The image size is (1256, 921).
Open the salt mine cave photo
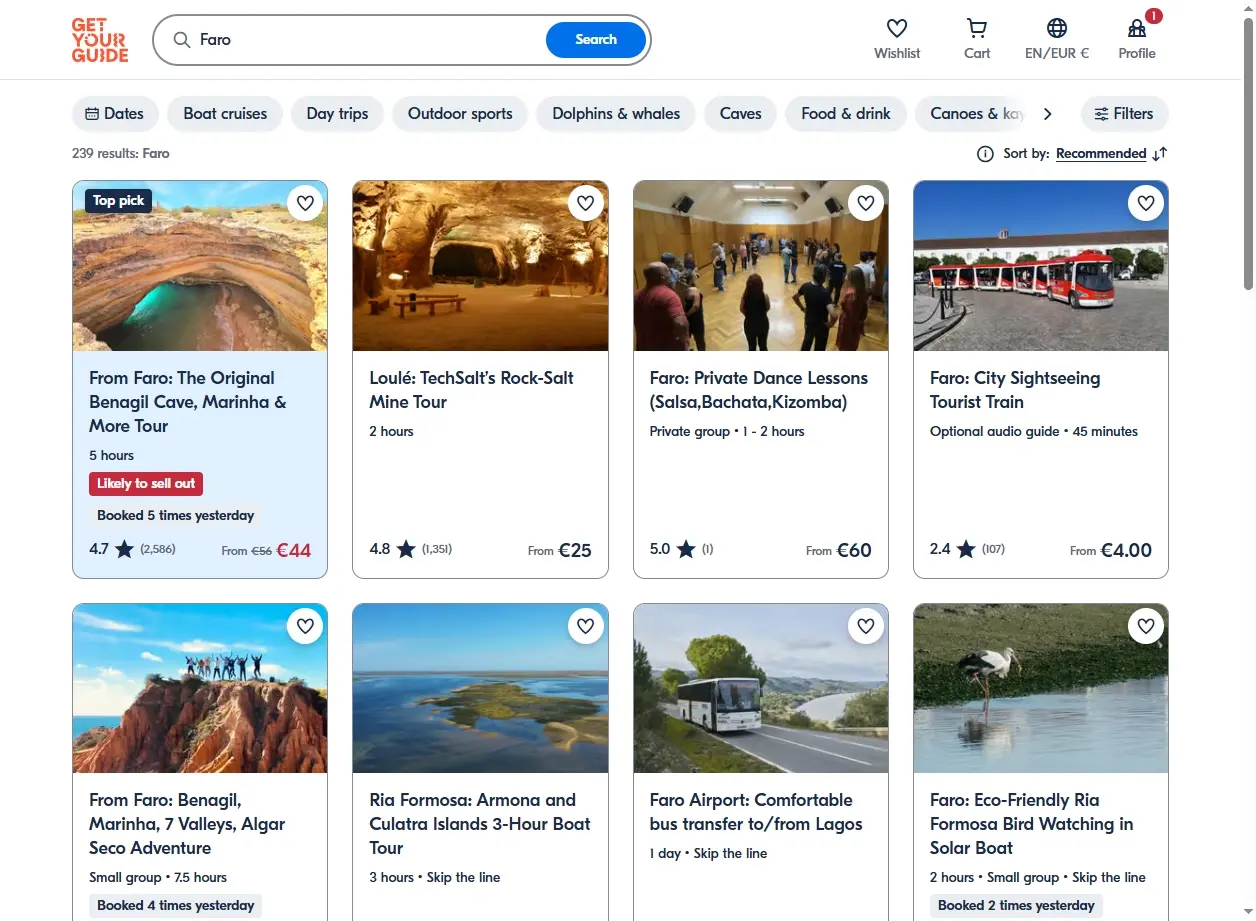point(480,266)
